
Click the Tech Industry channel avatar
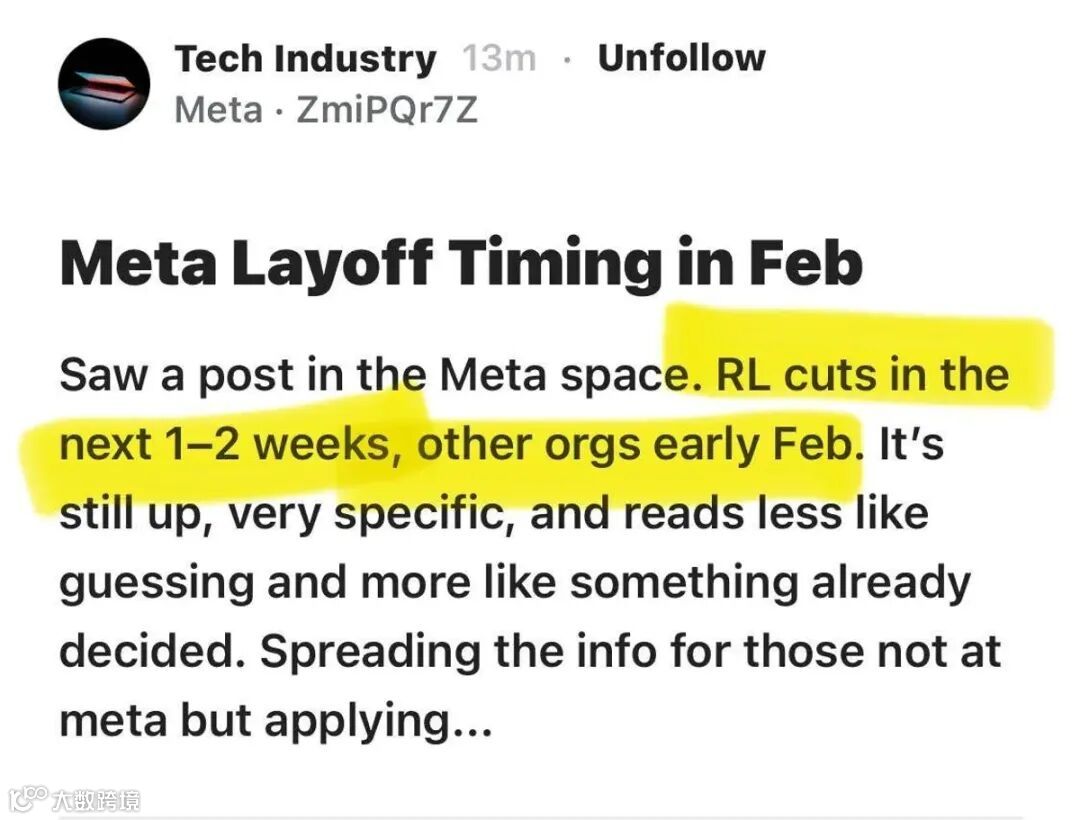click(x=104, y=84)
